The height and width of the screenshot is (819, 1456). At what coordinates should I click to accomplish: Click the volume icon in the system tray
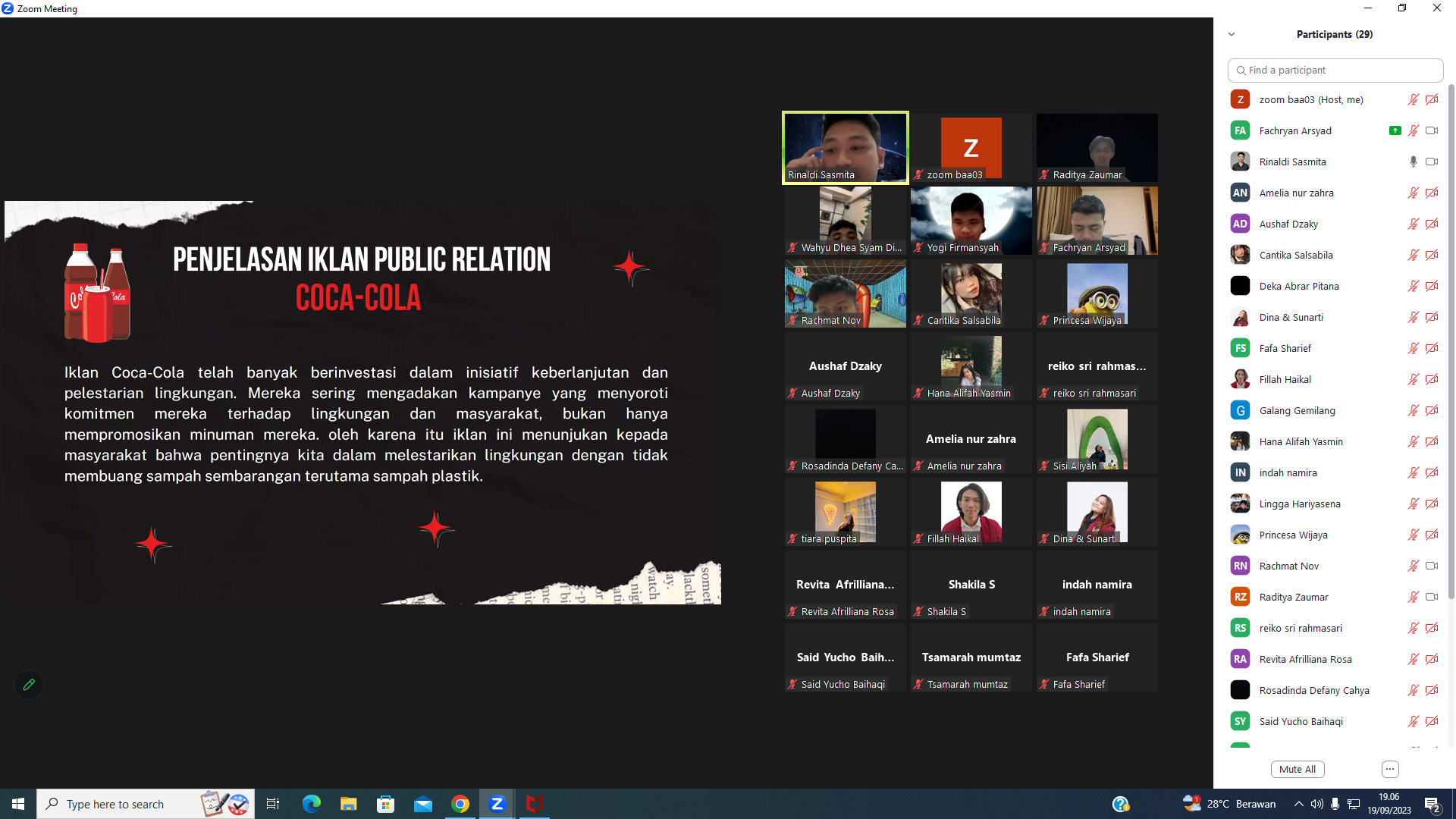(1317, 804)
